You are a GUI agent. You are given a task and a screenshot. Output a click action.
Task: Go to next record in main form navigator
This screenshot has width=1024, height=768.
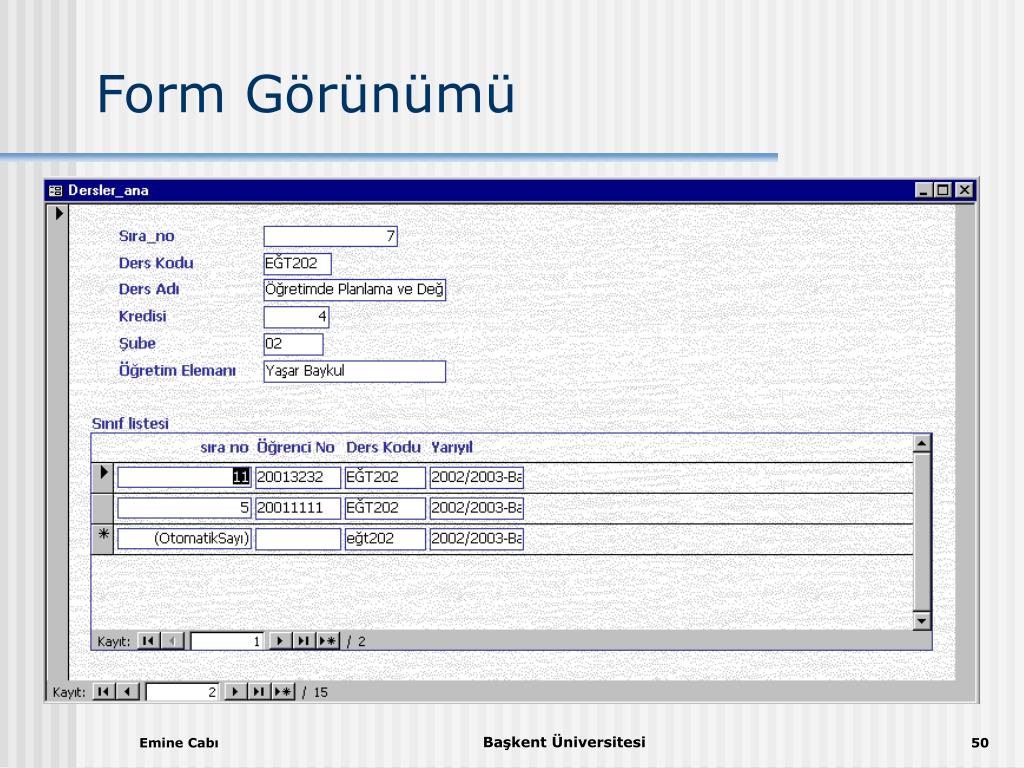(235, 692)
